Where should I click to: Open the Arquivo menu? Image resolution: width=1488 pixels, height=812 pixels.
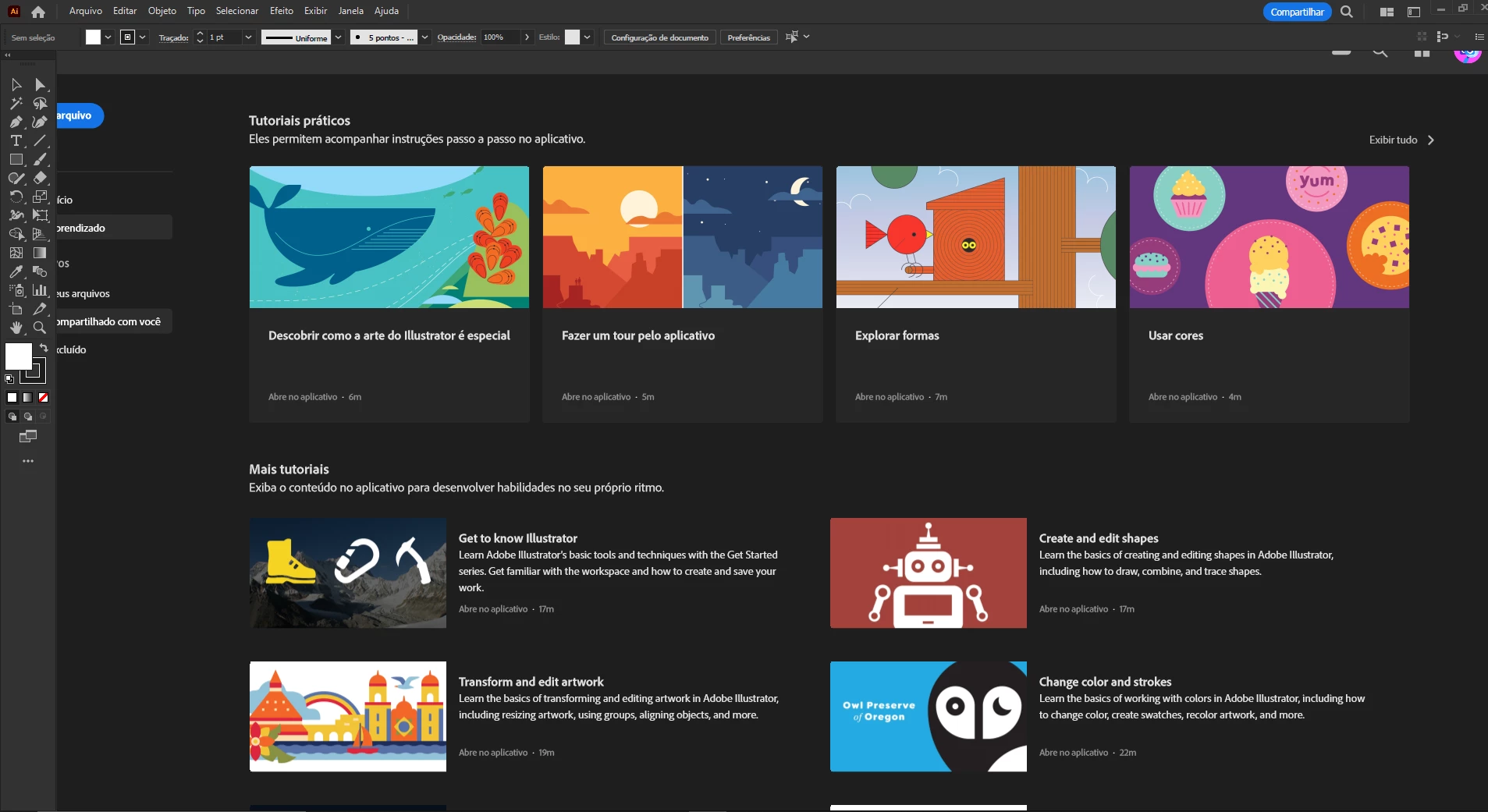click(86, 11)
